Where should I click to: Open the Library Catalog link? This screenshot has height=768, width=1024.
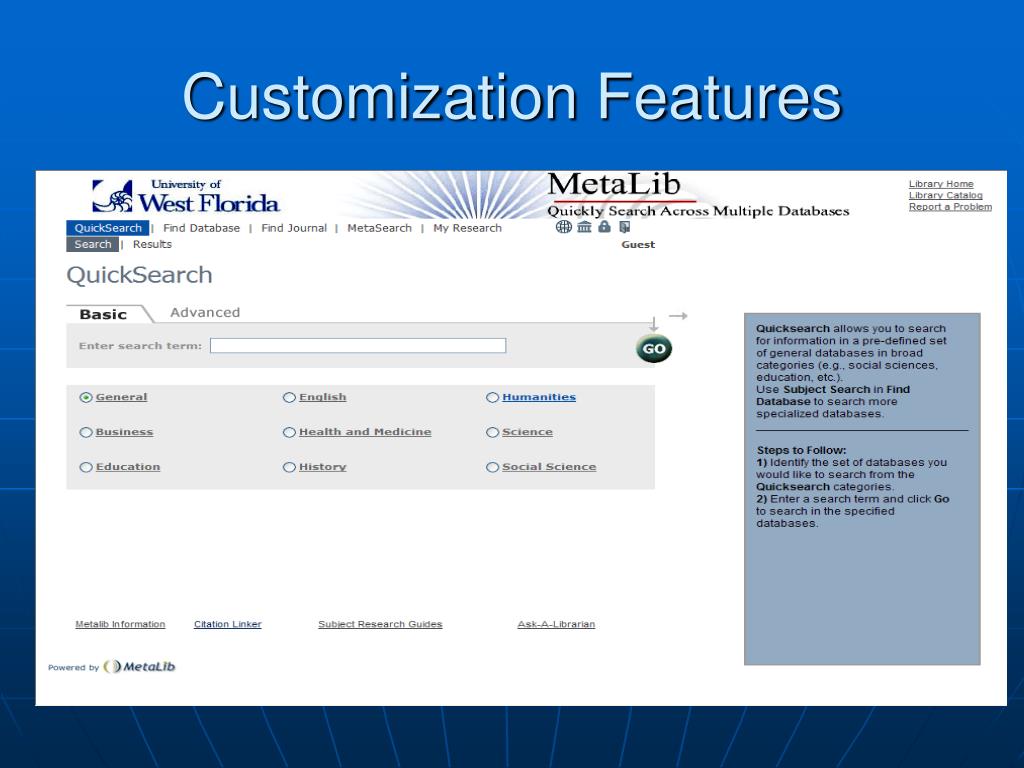point(946,195)
